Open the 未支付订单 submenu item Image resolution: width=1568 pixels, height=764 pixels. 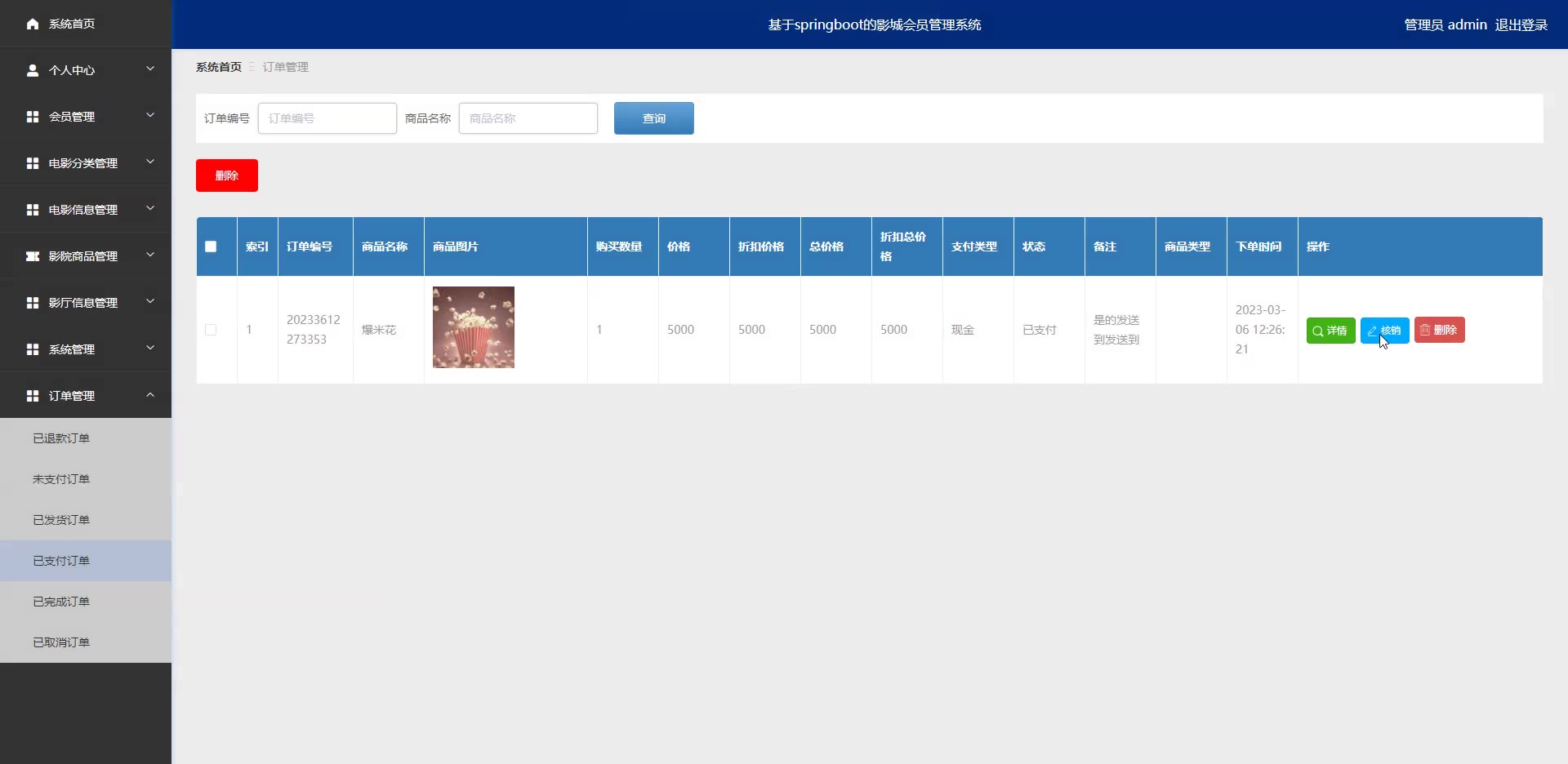pos(86,479)
